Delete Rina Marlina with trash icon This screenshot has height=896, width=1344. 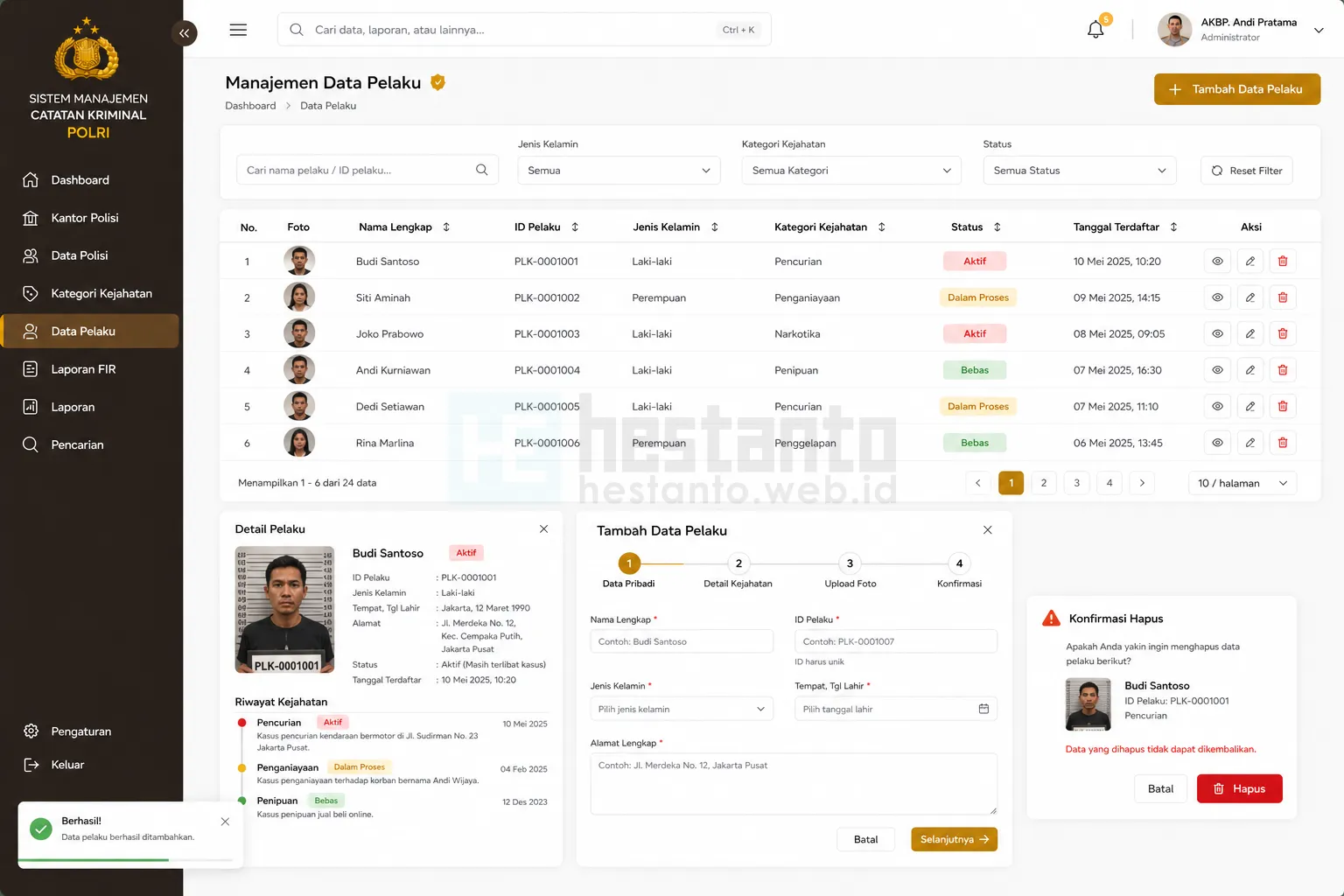1283,443
